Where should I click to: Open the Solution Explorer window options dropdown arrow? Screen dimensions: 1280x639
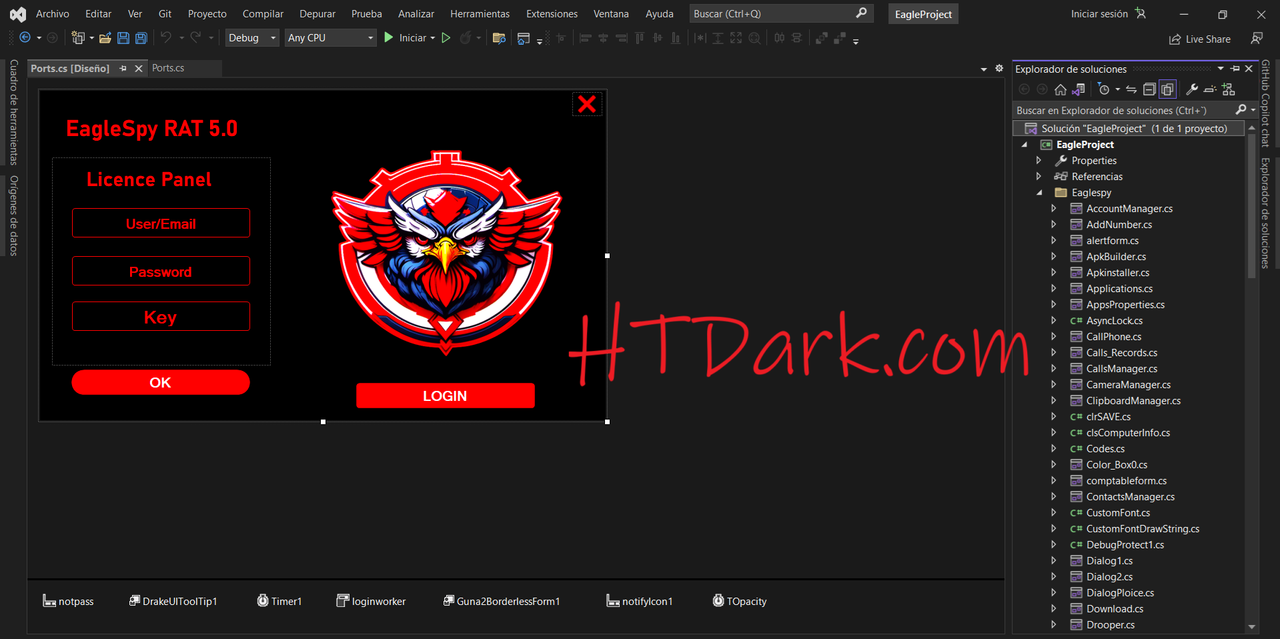(x=1220, y=69)
